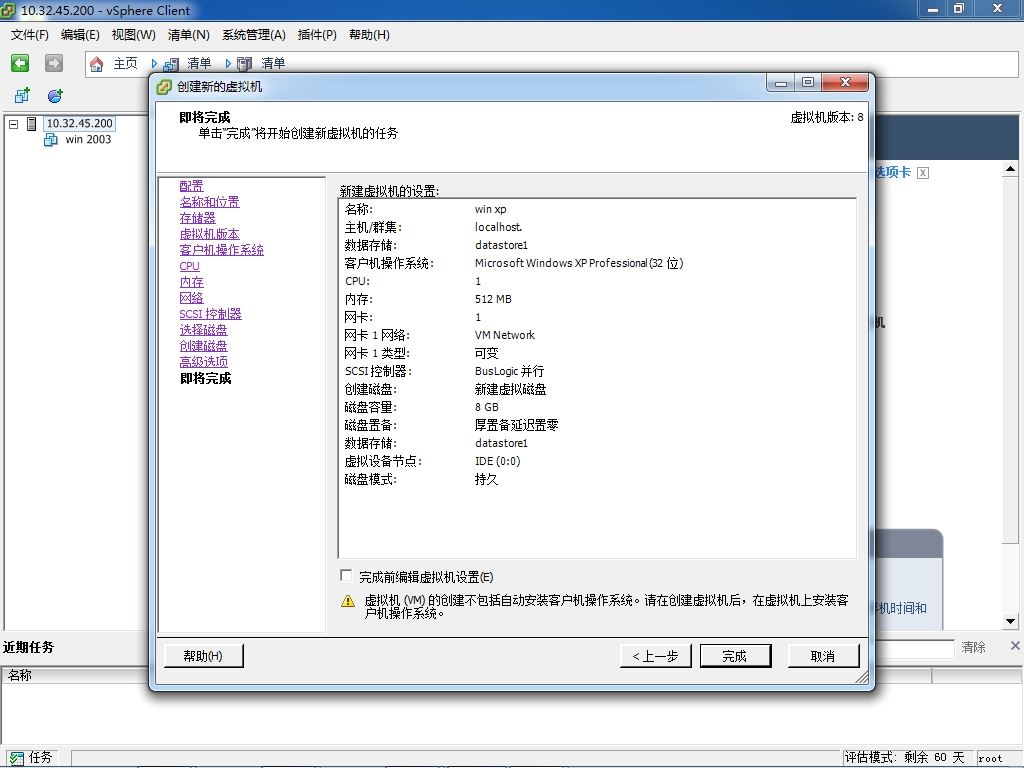Screen dimensions: 1024x768
Task: Click the gray forward navigation arrow
Action: coord(54,63)
